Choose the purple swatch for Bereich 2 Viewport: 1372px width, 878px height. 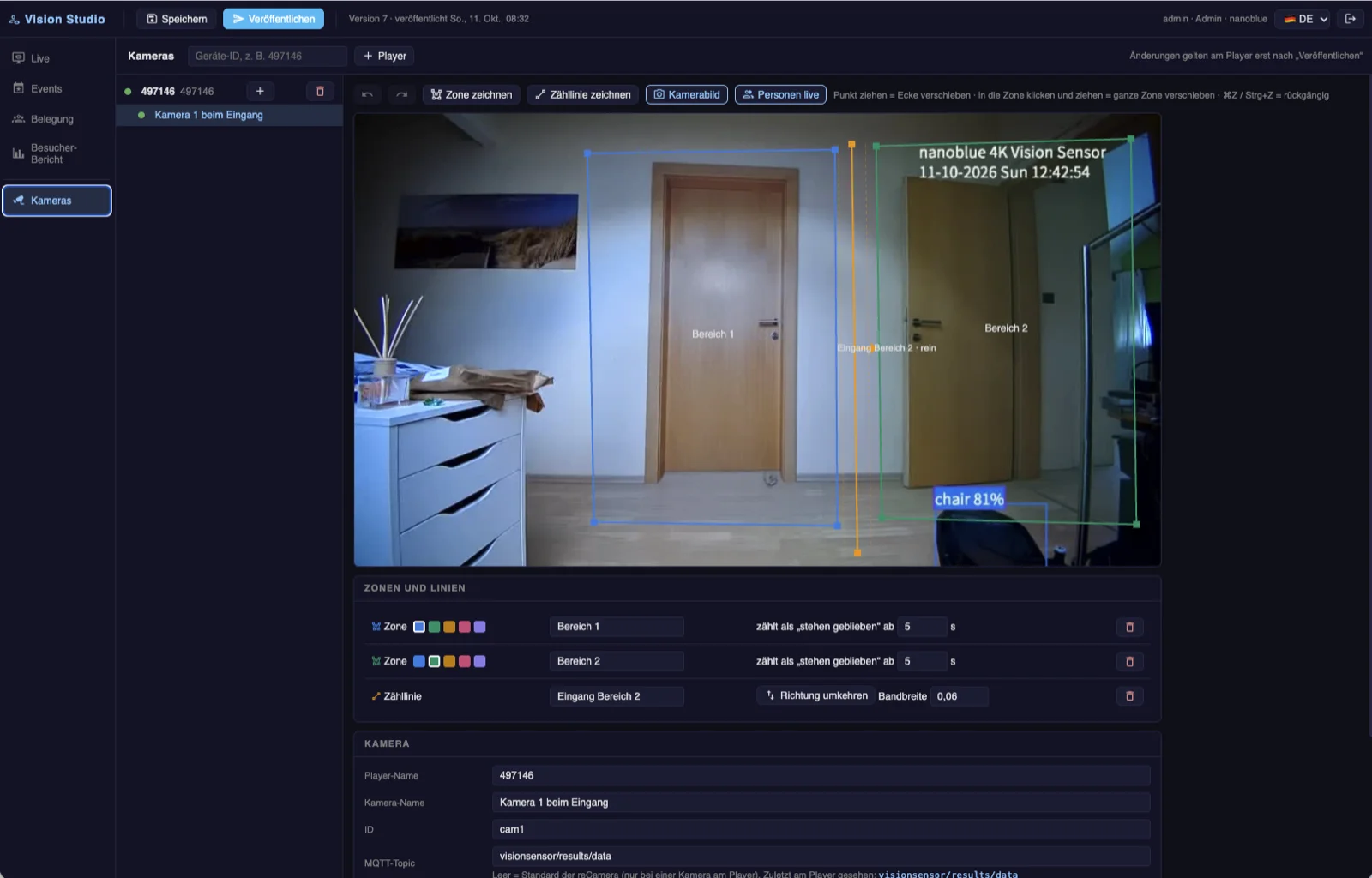pyautogui.click(x=480, y=661)
